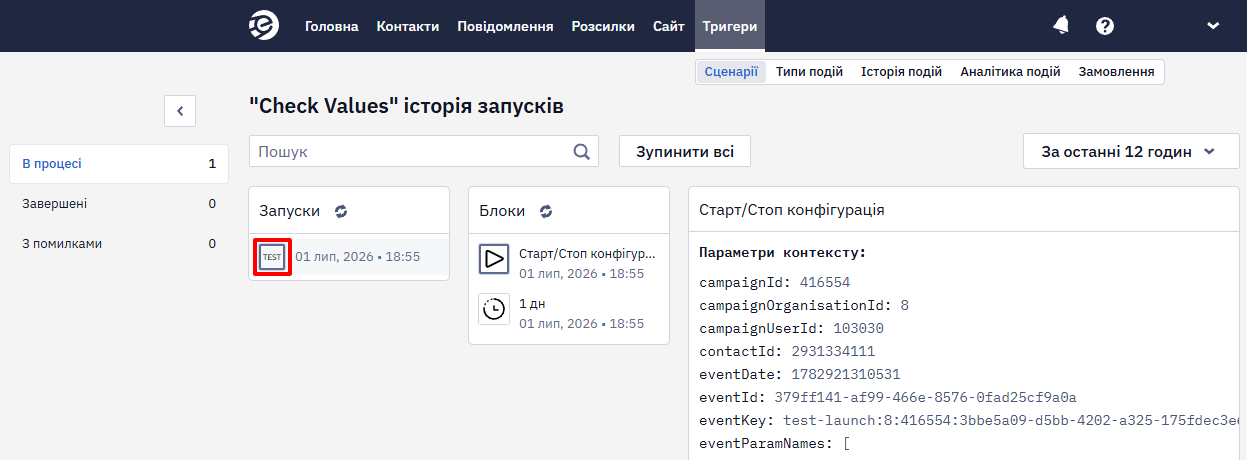Select the Старт/Стоп play block icon
The image size is (1247, 460).
(494, 258)
